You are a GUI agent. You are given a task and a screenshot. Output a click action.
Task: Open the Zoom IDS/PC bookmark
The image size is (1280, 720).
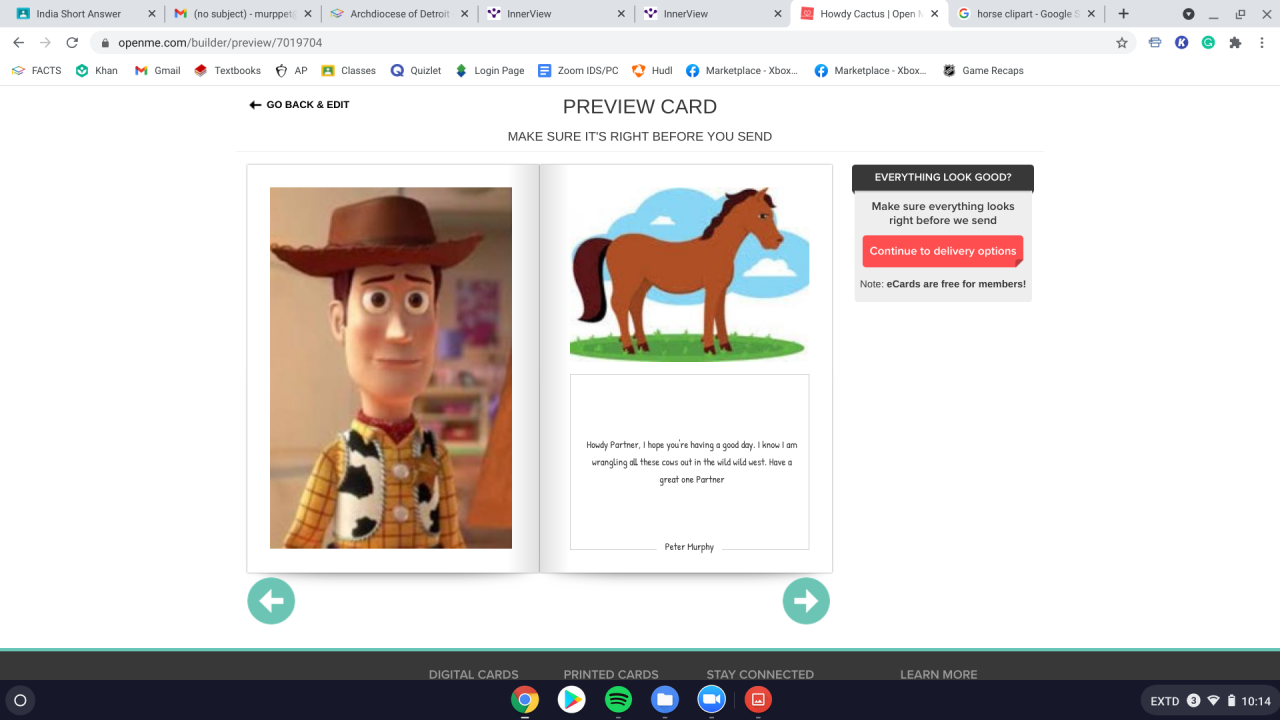(578, 71)
